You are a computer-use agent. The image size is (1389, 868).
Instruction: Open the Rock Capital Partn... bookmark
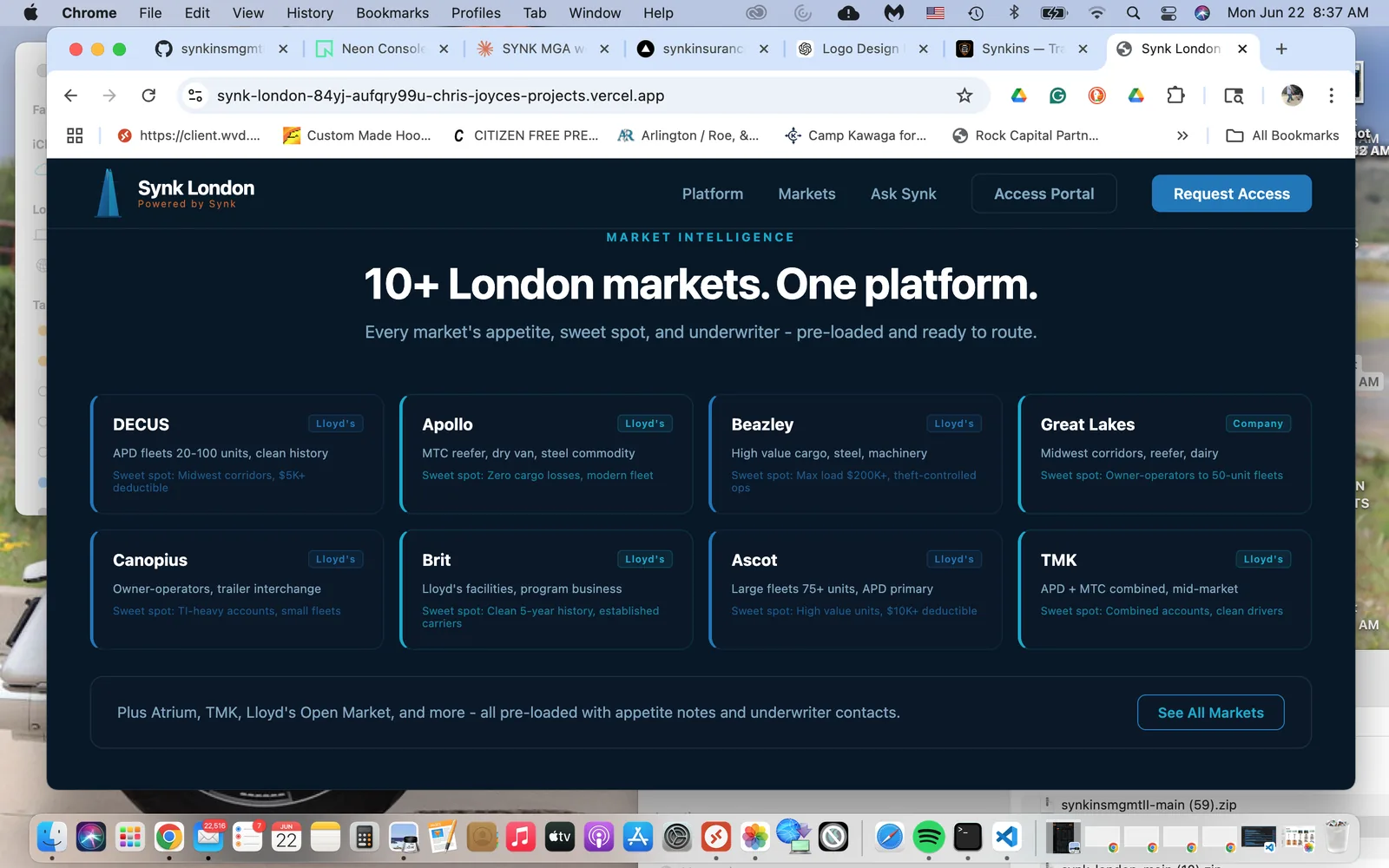tap(1025, 135)
